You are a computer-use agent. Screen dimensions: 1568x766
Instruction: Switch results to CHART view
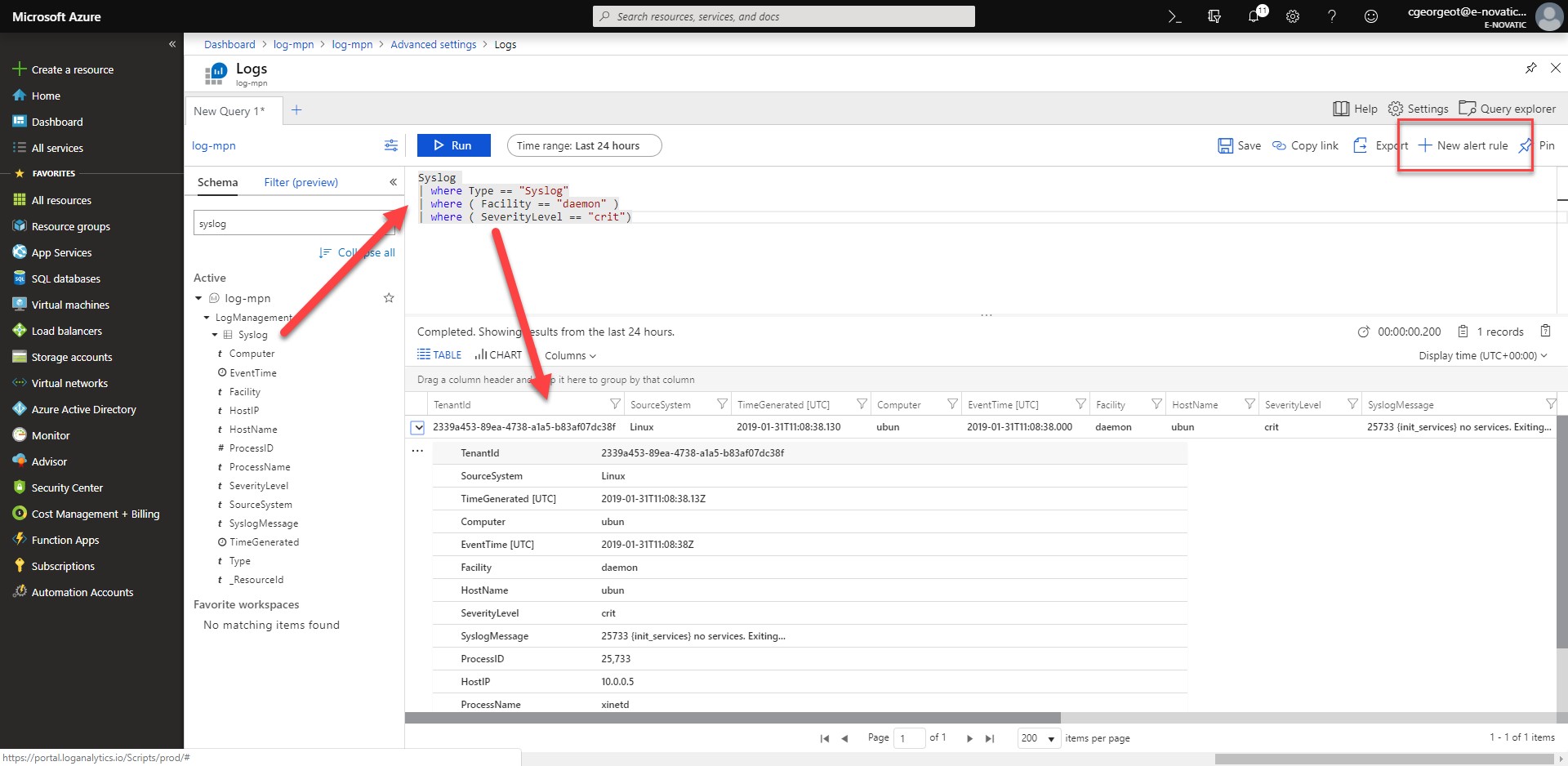tap(498, 354)
